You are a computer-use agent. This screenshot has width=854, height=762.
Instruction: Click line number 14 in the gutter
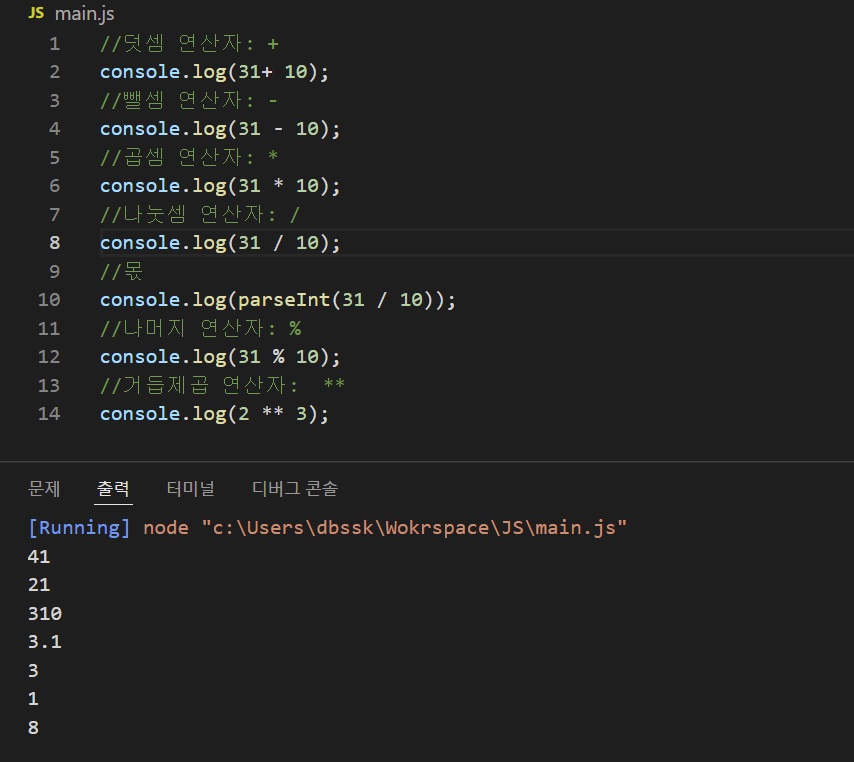tap(49, 413)
